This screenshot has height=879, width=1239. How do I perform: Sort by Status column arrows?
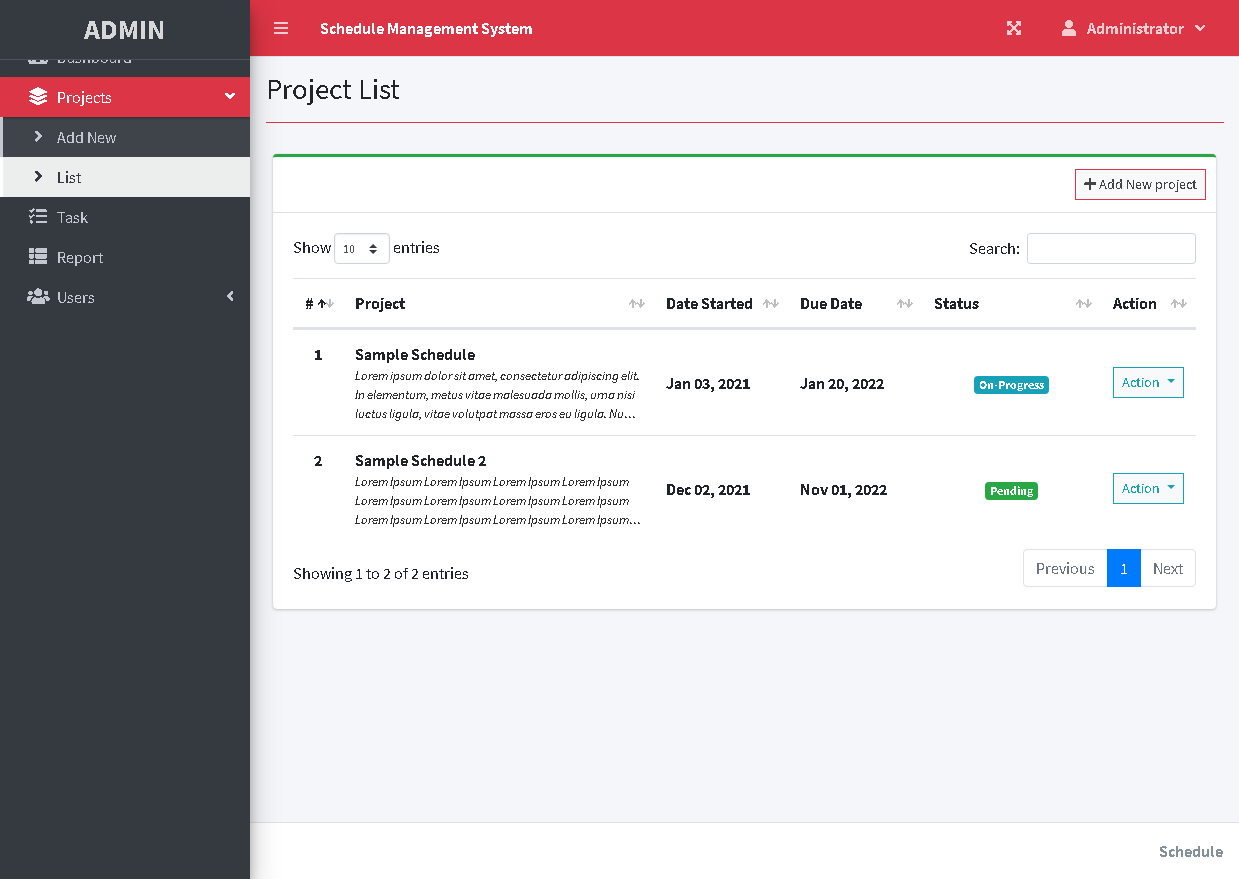coord(1083,304)
